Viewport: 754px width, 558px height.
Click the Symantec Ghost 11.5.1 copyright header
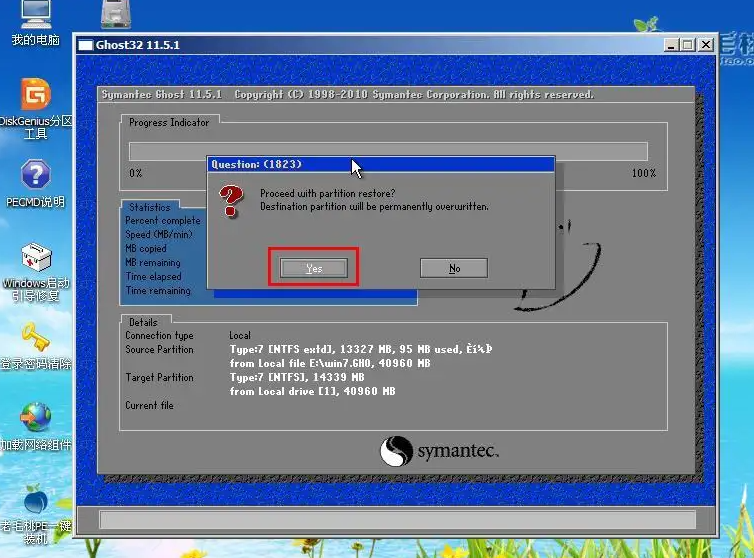coord(348,94)
